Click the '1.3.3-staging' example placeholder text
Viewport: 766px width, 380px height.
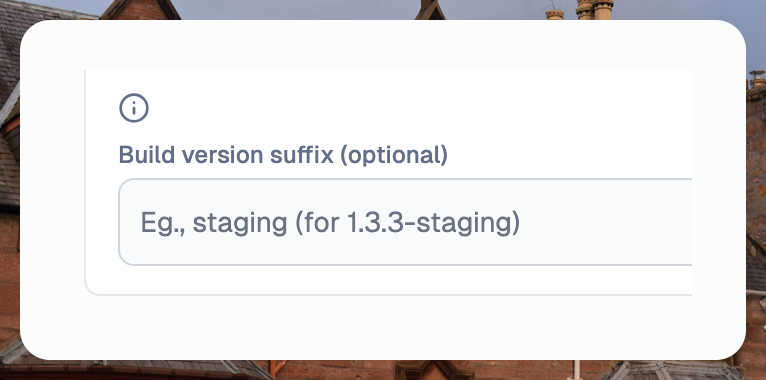(433, 223)
